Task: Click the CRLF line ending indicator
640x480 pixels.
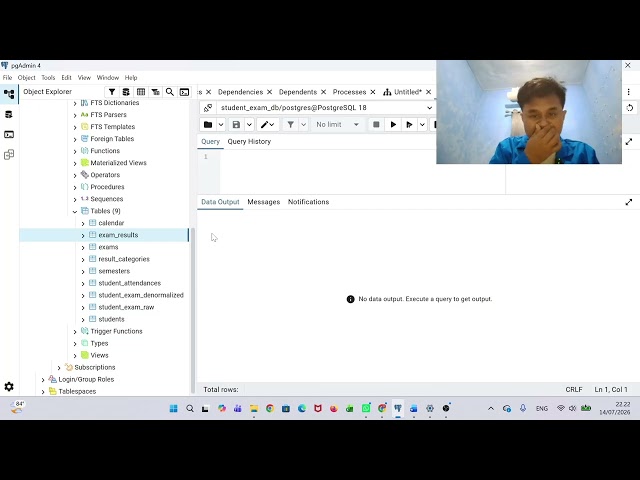Action: click(573, 390)
